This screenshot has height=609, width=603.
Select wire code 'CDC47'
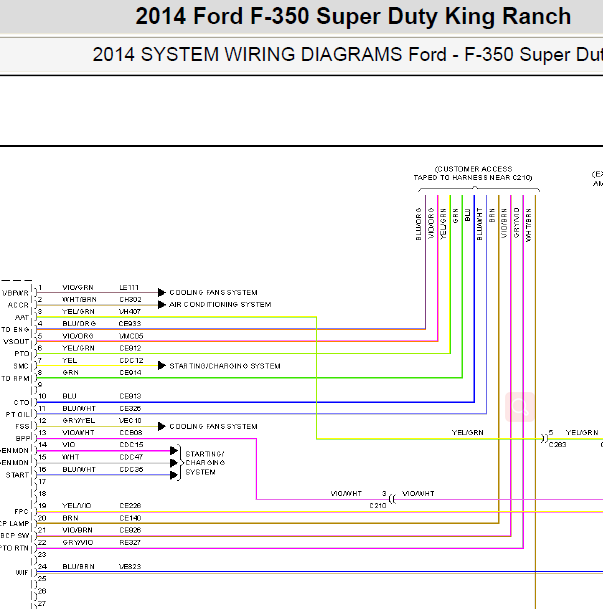[131, 457]
